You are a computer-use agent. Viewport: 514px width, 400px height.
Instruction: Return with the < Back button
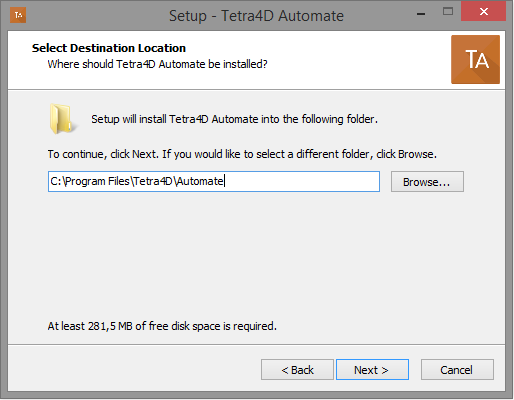point(297,369)
